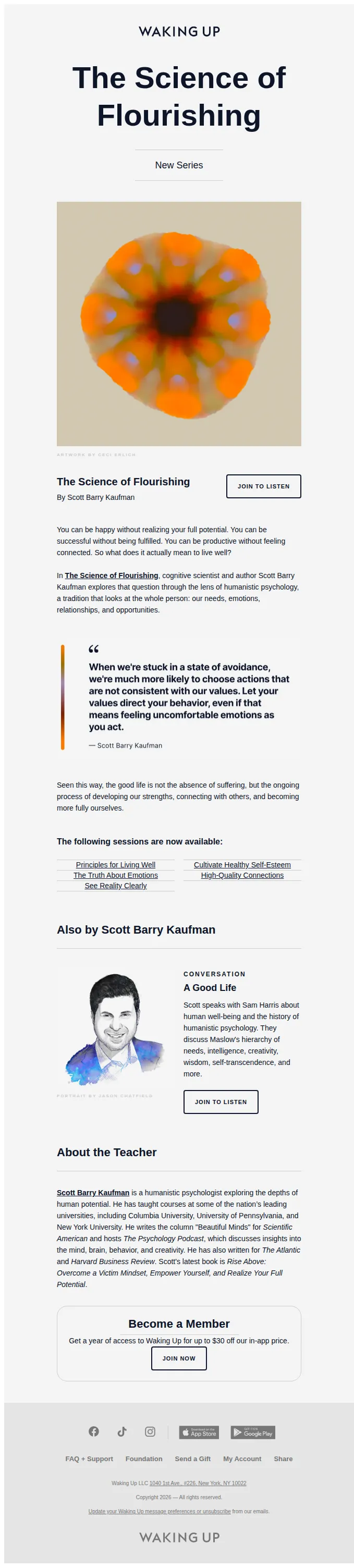Open the Instagram icon in the footer
Image resolution: width=354 pixels, height=1568 pixels.
(x=150, y=1431)
